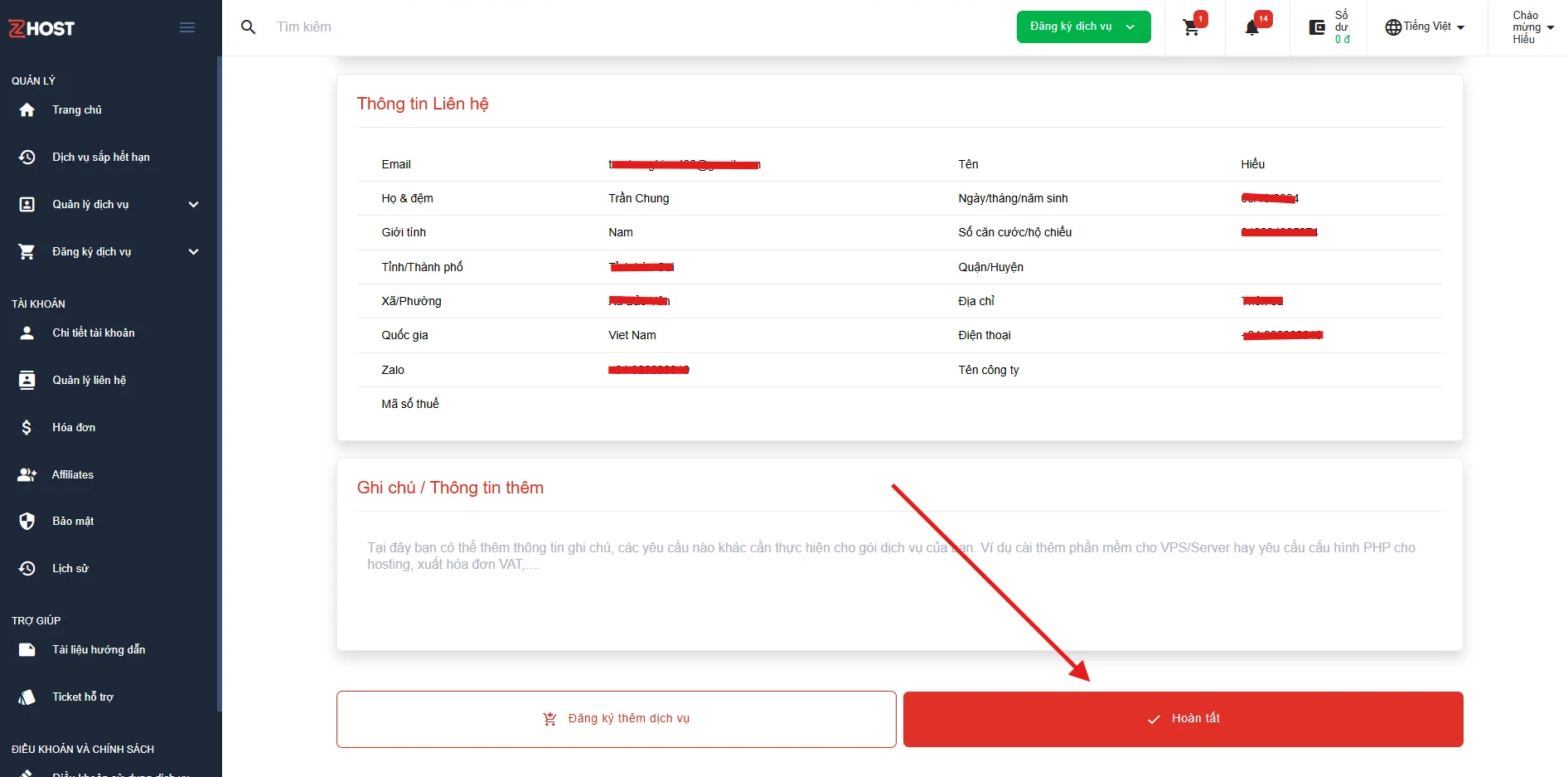This screenshot has height=777, width=1568.
Task: Click the Viet Nam country value
Action: pyautogui.click(x=632, y=335)
